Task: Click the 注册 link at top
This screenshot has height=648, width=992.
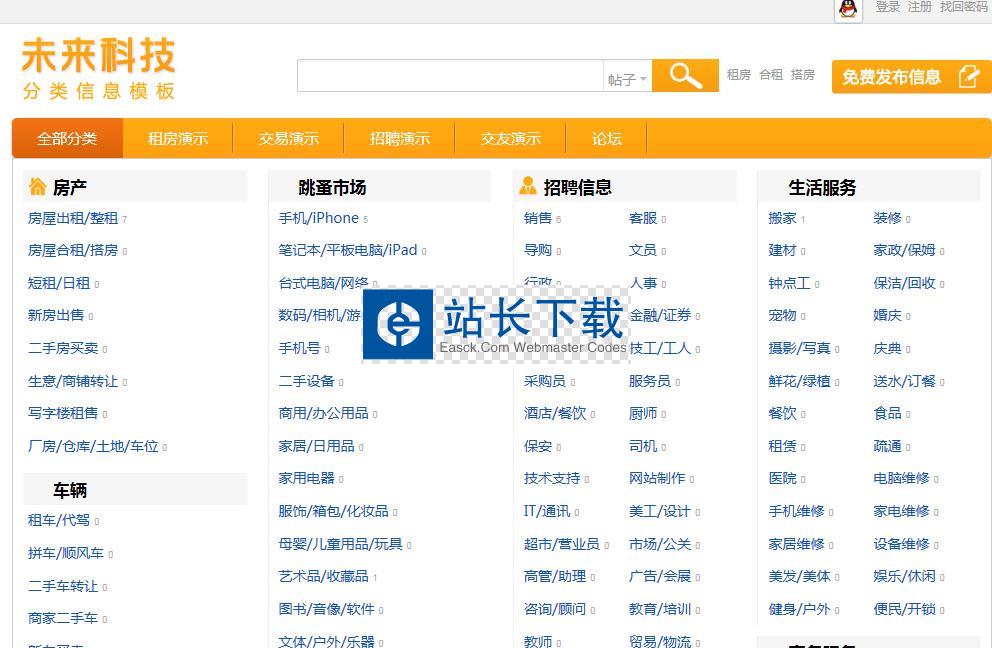Action: (x=919, y=7)
